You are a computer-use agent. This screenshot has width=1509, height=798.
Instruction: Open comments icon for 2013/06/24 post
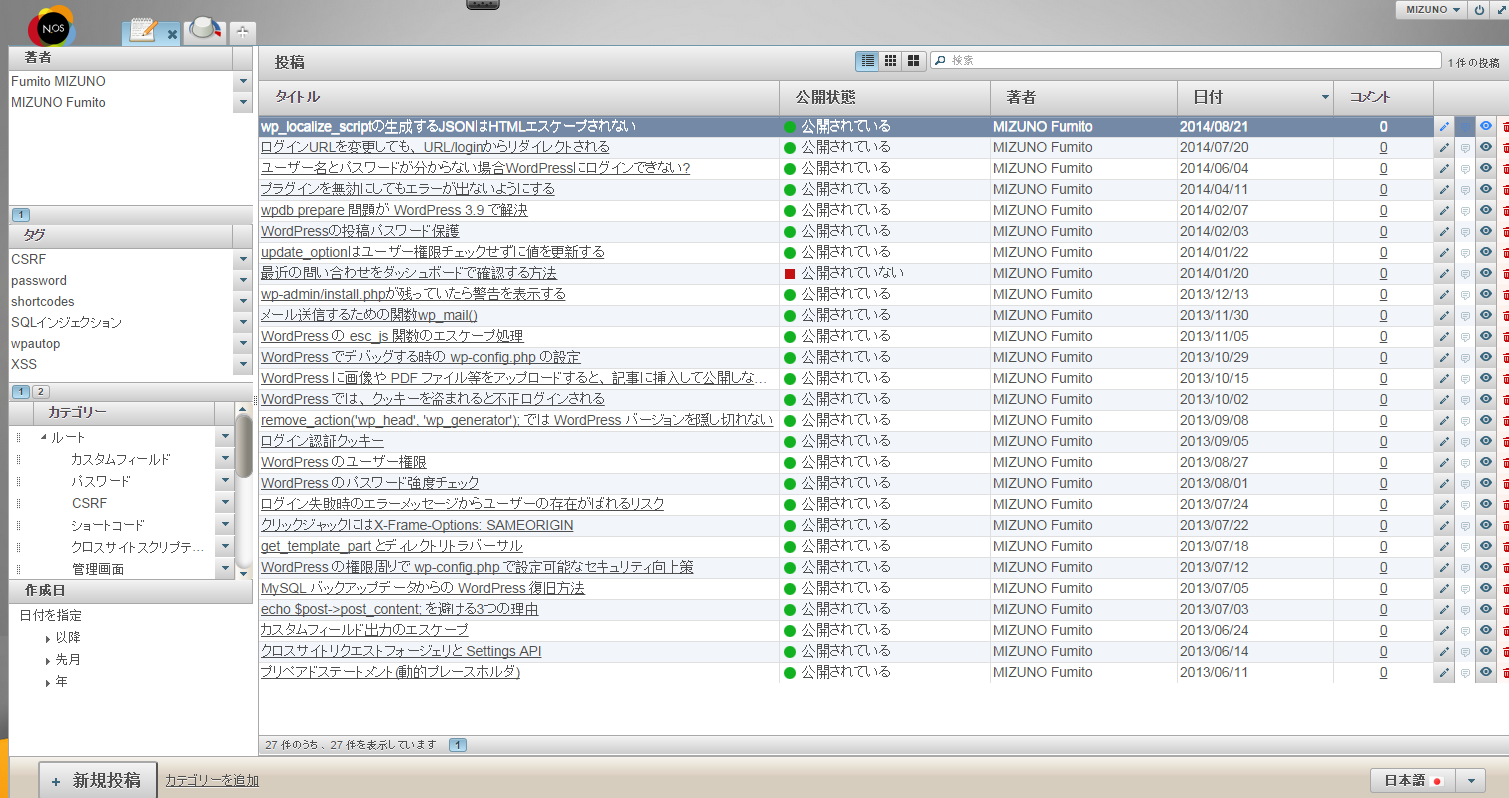(1465, 631)
